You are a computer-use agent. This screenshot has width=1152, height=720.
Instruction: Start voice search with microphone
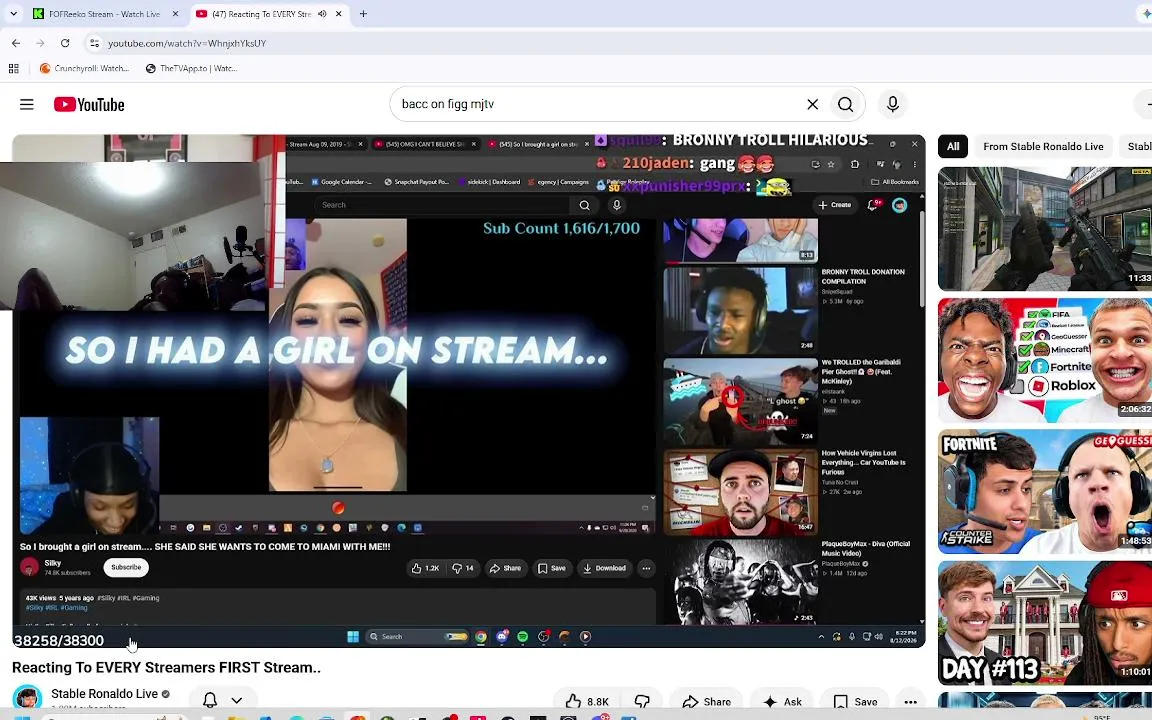click(893, 104)
